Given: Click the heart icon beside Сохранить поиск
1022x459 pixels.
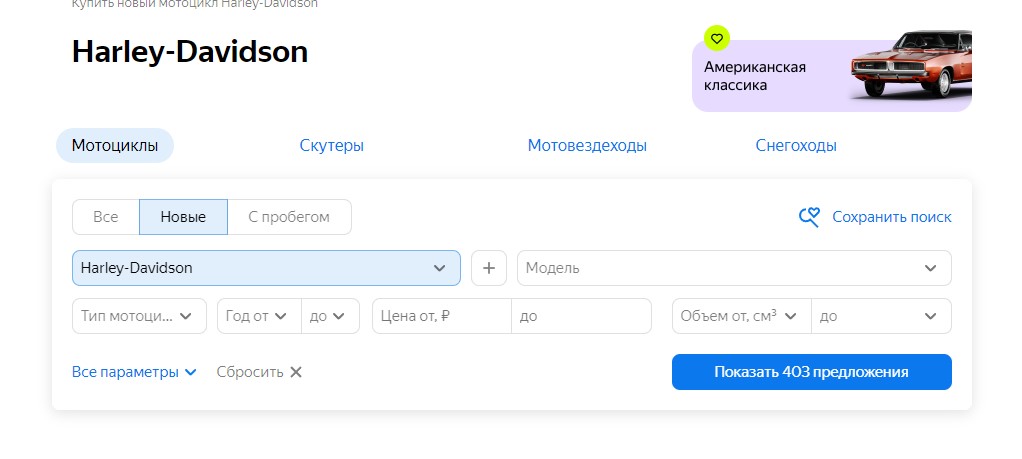Looking at the screenshot, I should 809,217.
